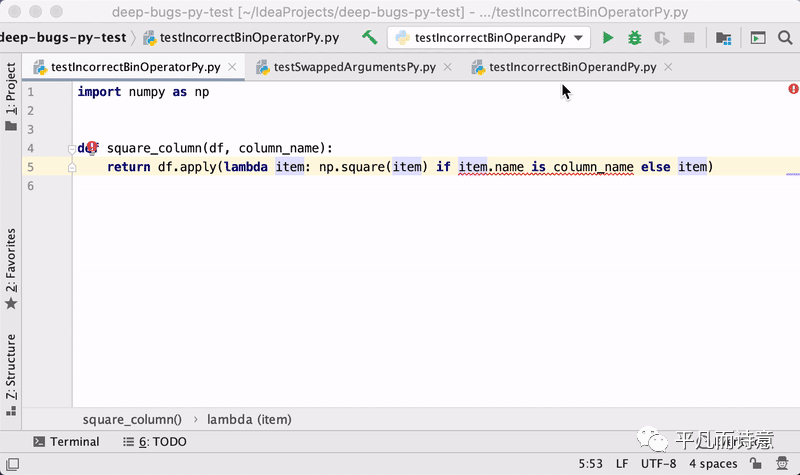The image size is (800, 475).
Task: Change indent setting 4 spaces in status bar
Action: click(713, 464)
